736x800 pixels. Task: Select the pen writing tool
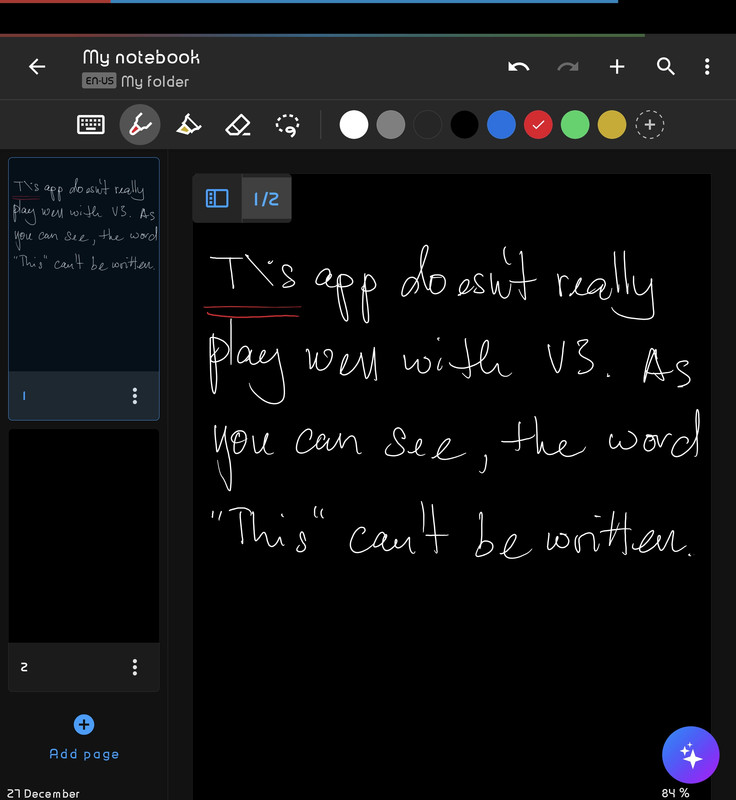(x=140, y=124)
